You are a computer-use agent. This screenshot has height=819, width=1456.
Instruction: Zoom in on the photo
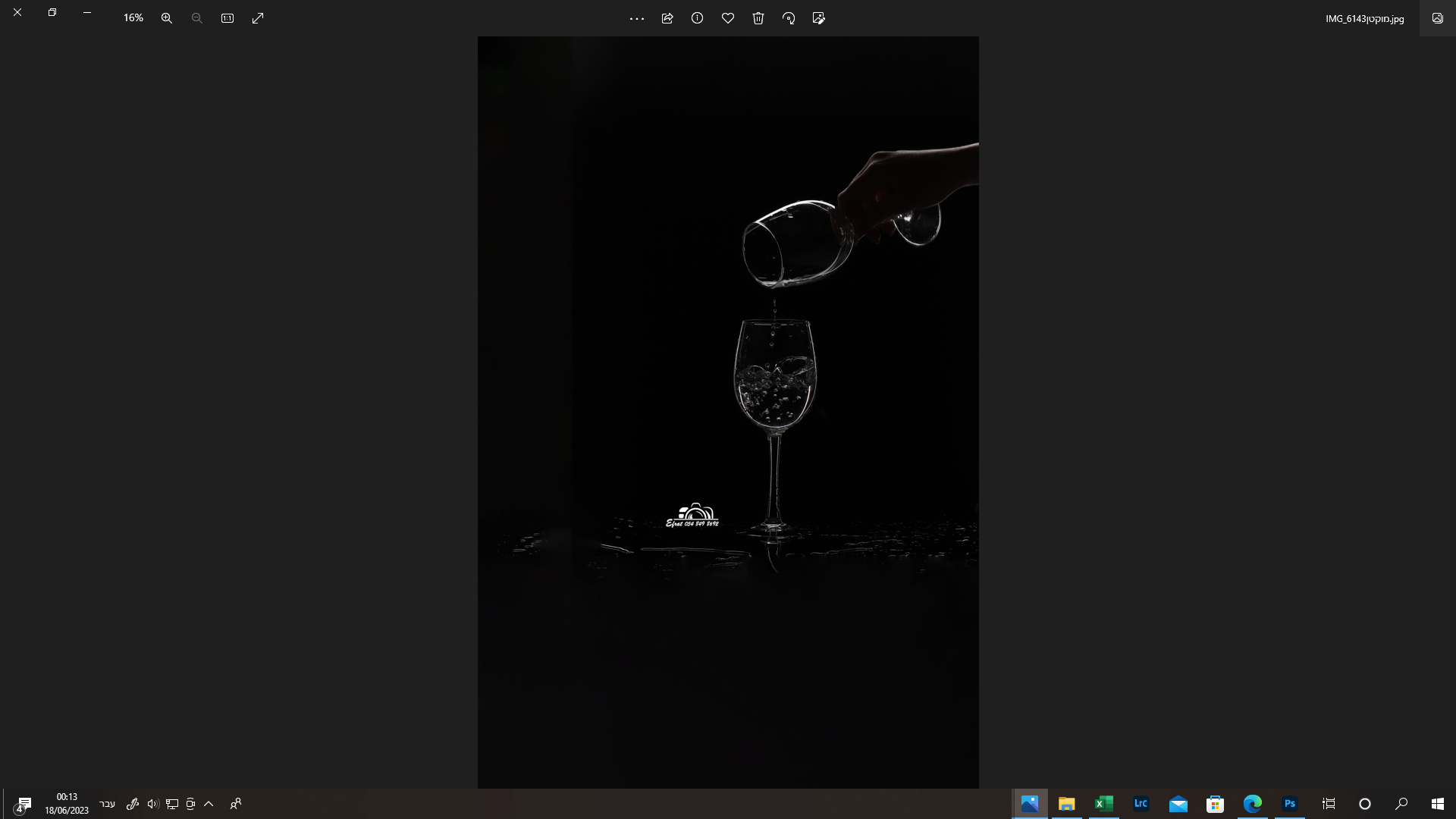[x=167, y=18]
